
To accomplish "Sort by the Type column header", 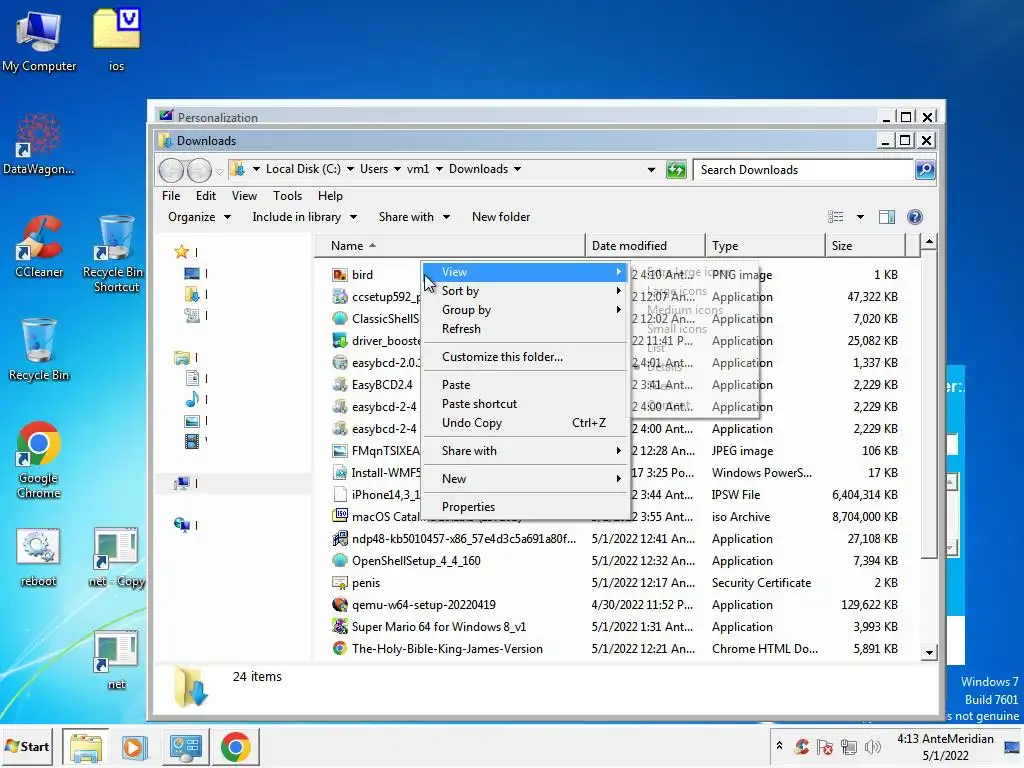I will click(765, 246).
